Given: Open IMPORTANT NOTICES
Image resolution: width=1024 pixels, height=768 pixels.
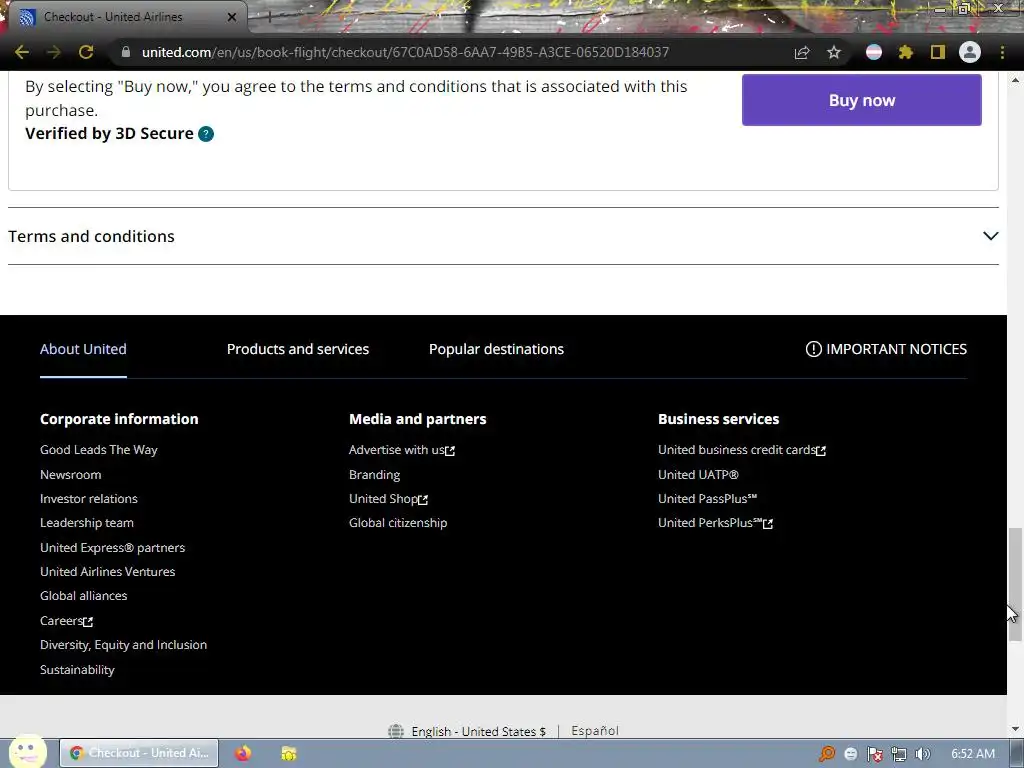Looking at the screenshot, I should click(x=886, y=349).
